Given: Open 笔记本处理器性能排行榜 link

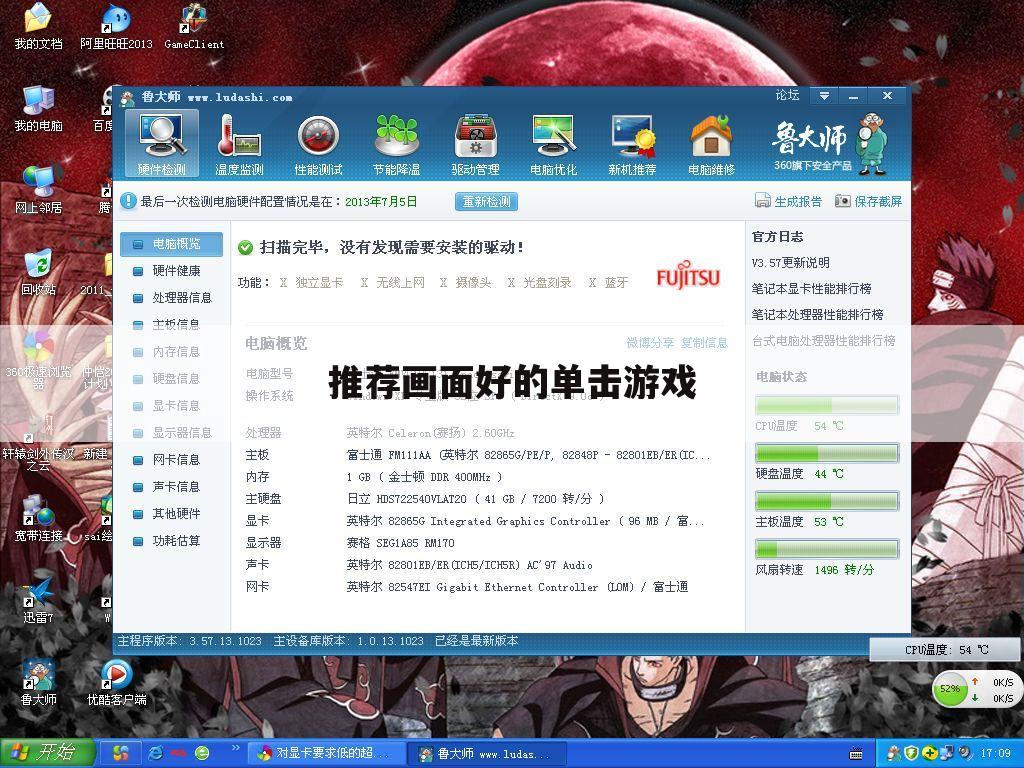Looking at the screenshot, I should (x=817, y=315).
